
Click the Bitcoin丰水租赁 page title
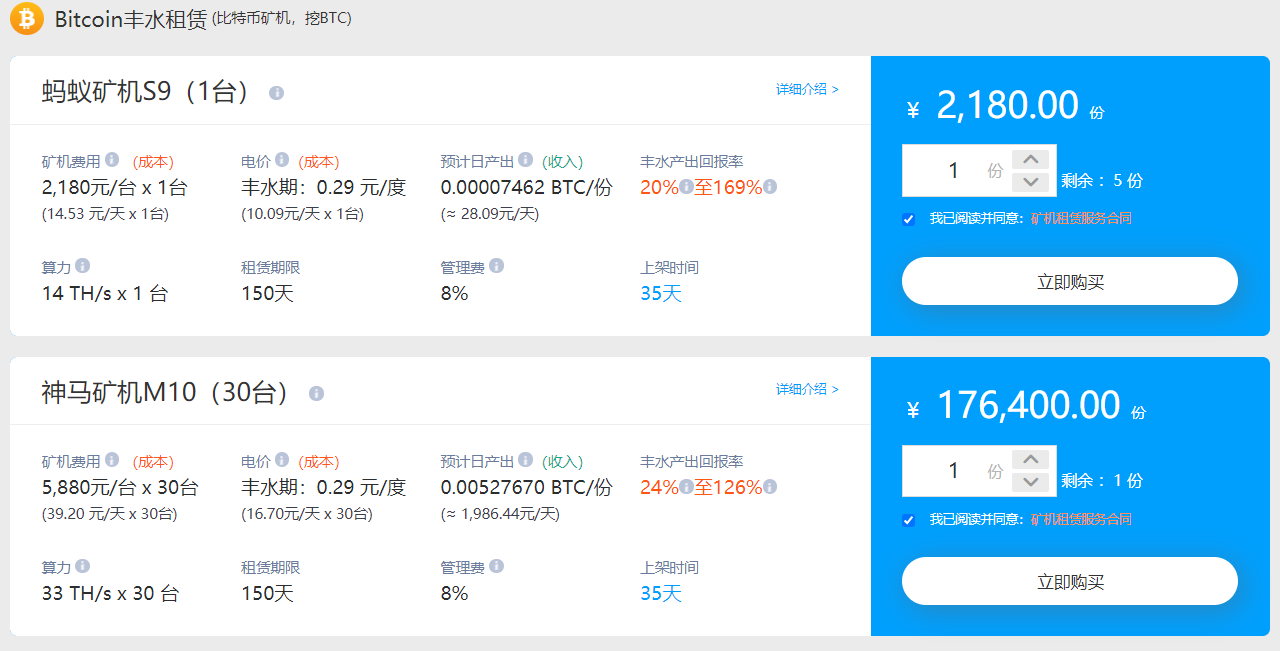click(131, 19)
